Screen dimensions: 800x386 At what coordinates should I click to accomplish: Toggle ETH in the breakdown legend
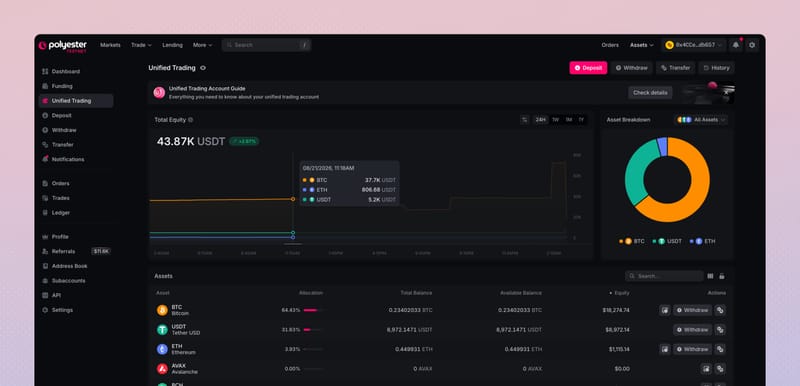pos(702,241)
